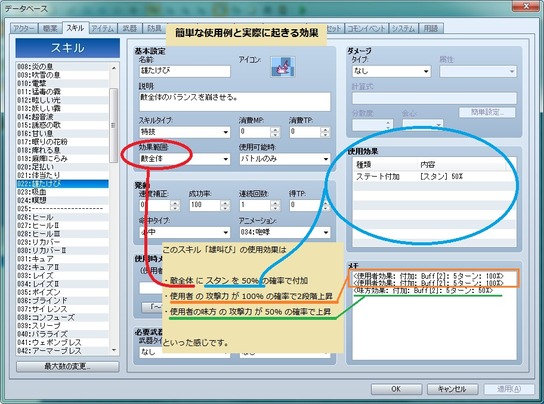Viewport: 544px width, 404px height.
Task: Switch to the 武器 tab
Action: [x=129, y=28]
